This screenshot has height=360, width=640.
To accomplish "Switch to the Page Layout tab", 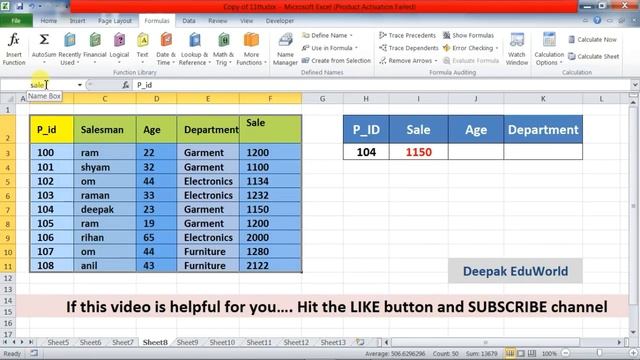I will coord(115,20).
